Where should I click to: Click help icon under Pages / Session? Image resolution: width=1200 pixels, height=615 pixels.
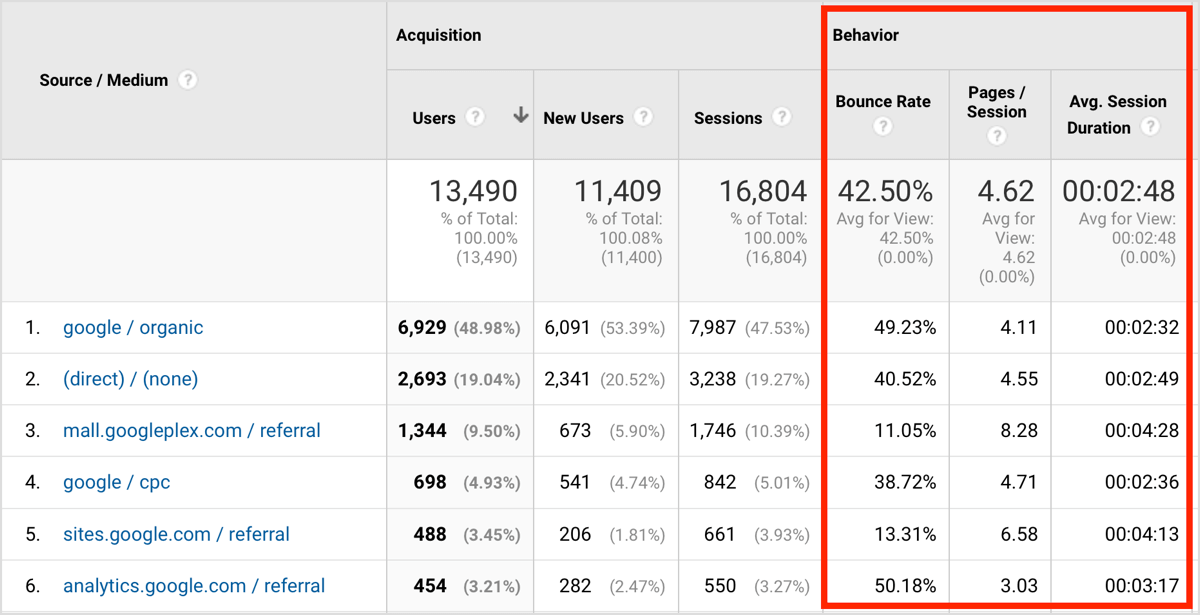coord(997,136)
